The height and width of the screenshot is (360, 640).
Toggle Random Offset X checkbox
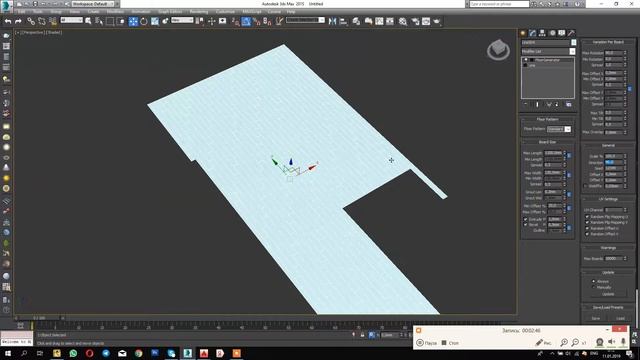click(587, 228)
